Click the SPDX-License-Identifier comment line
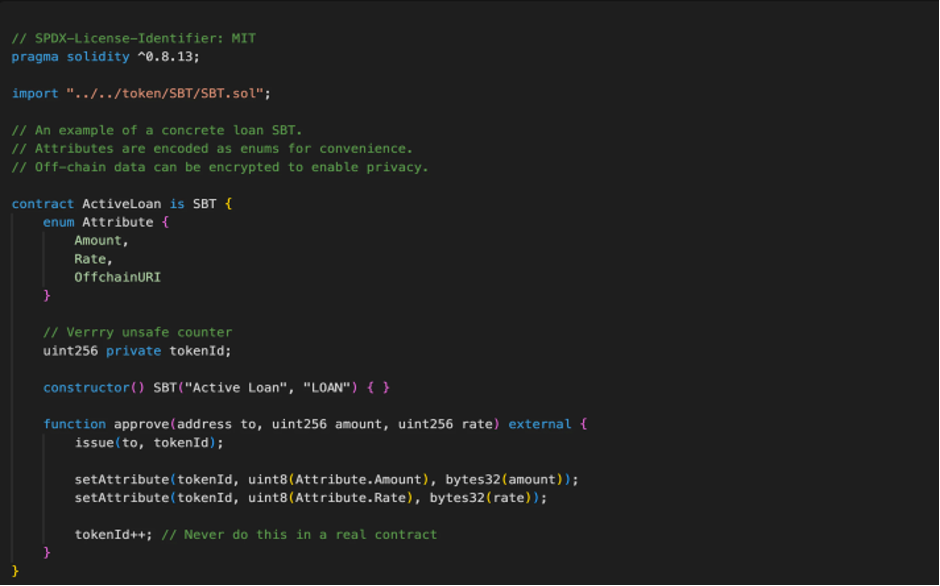 point(133,38)
